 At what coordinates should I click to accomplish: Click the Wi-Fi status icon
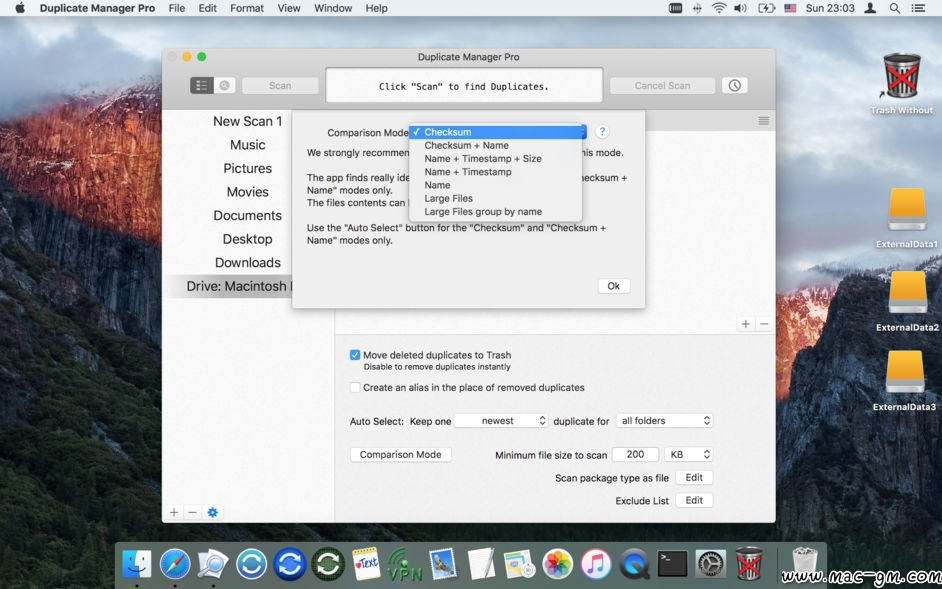pos(719,8)
